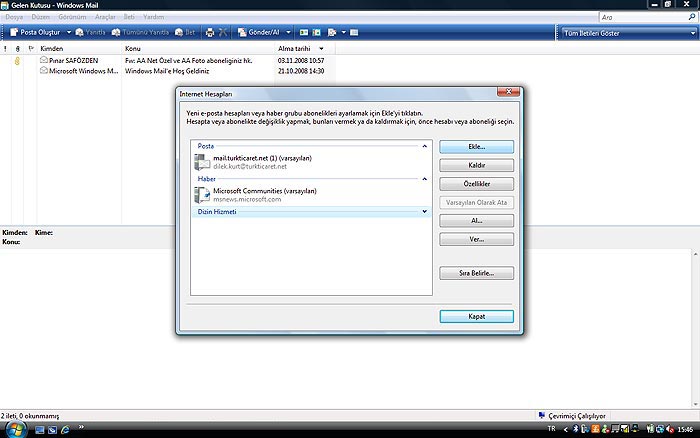Click the Show Desktop quick launch icon
Image resolution: width=700 pixels, height=438 pixels.
point(40,430)
